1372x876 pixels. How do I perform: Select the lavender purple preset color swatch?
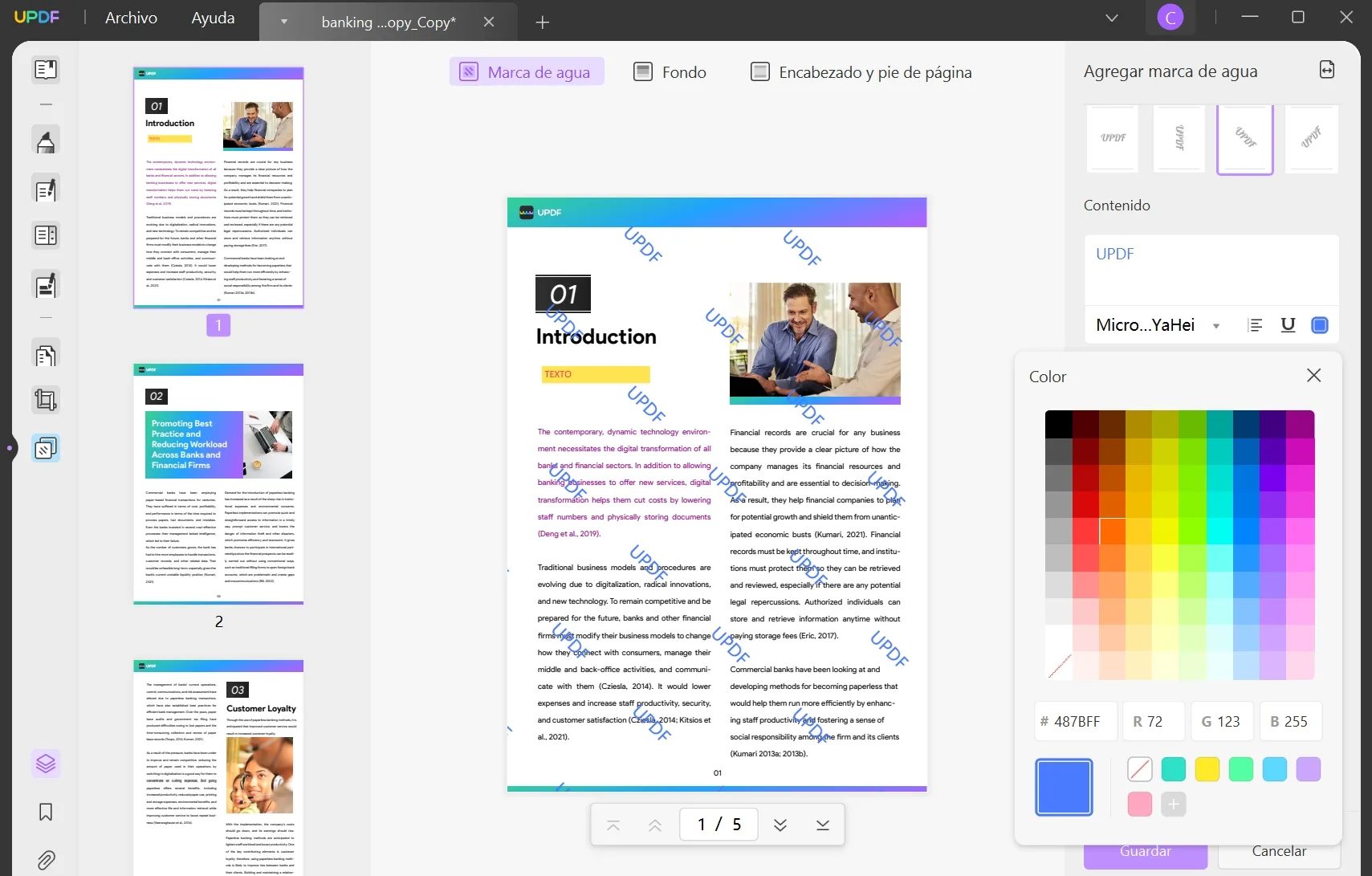pyautogui.click(x=1309, y=769)
